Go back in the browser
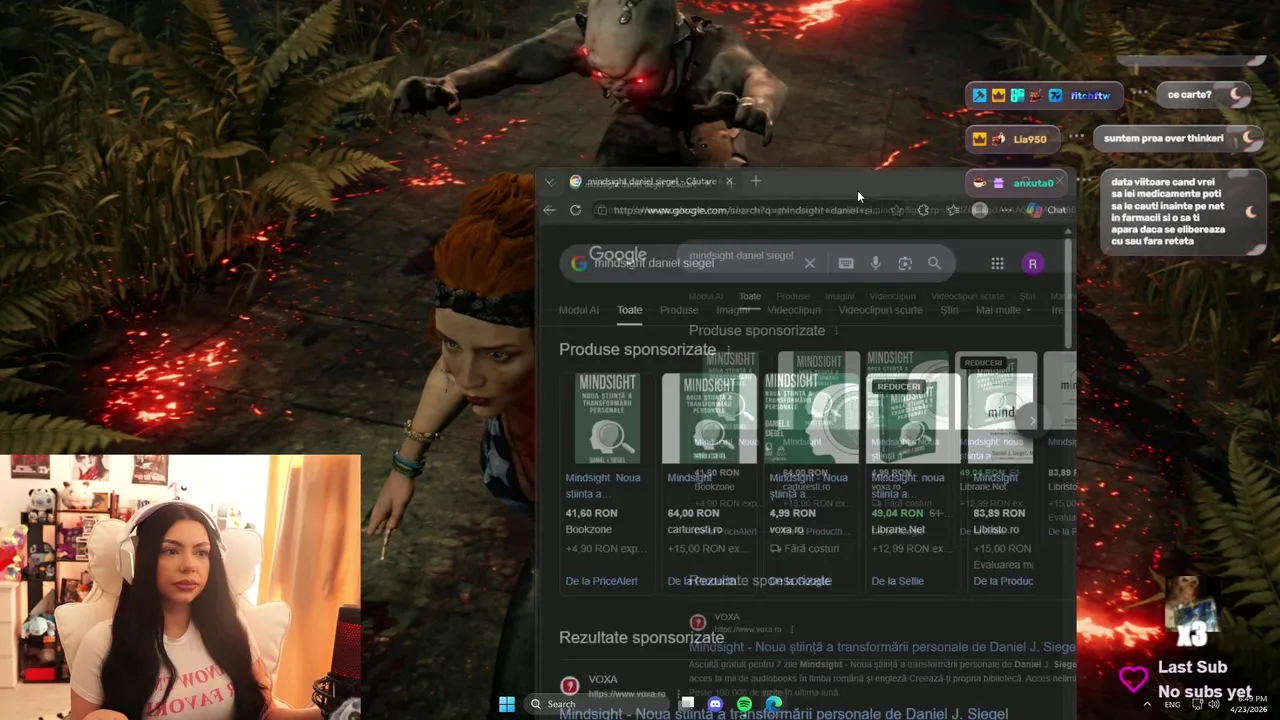Screen dimensions: 1280x720 [549, 210]
